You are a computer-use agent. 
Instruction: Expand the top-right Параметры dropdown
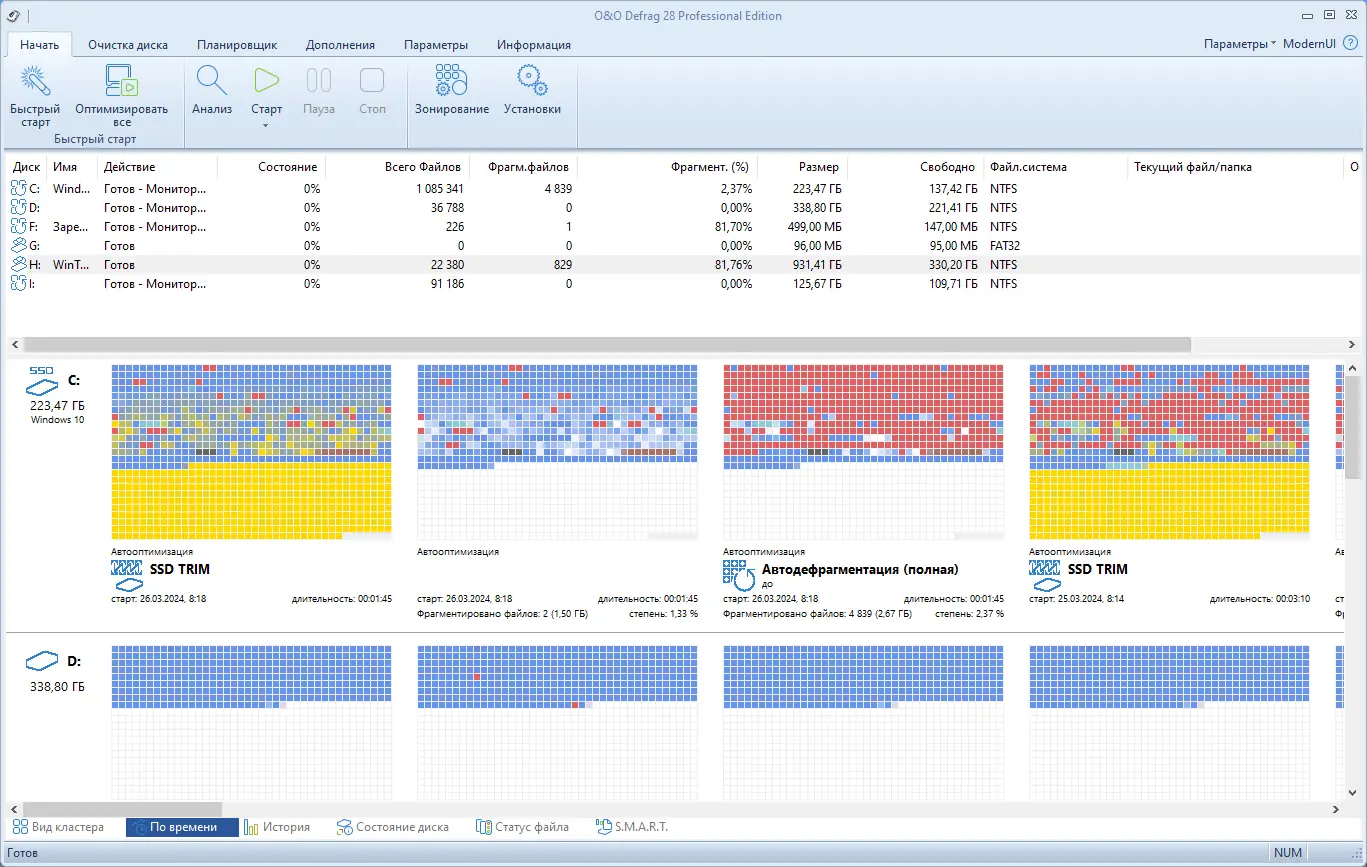point(1240,44)
